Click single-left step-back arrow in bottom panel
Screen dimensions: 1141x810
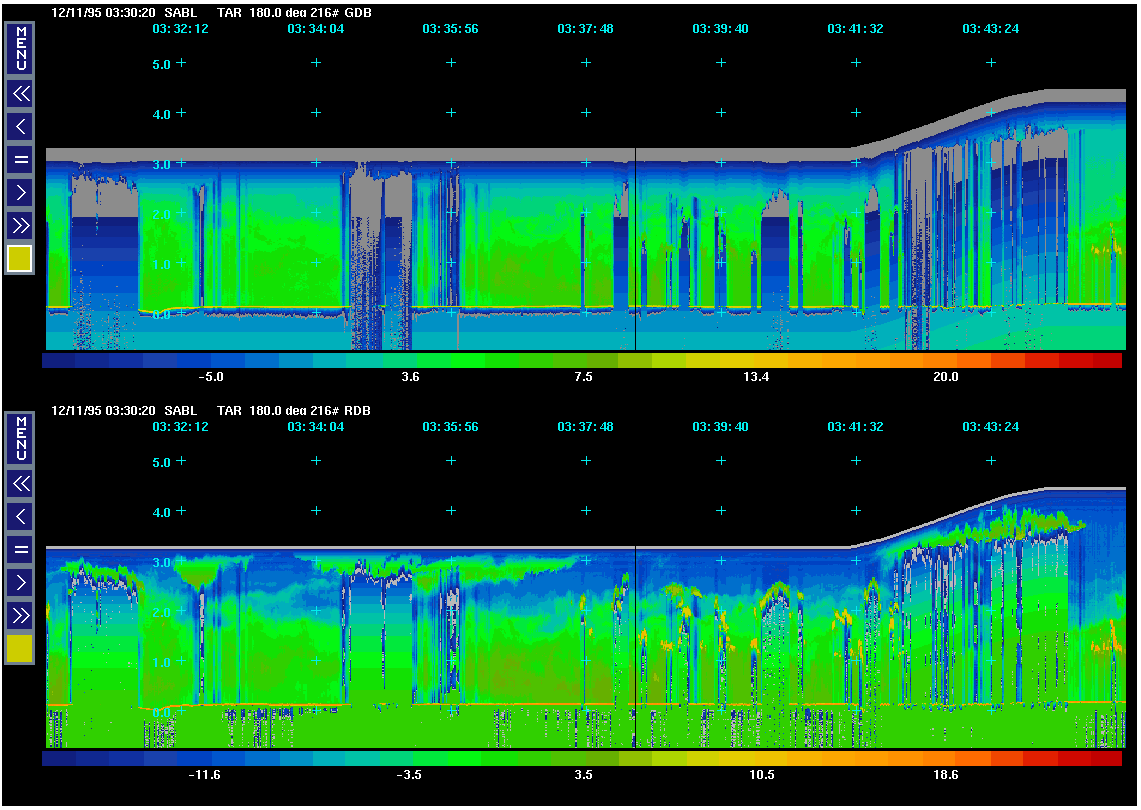click(x=20, y=516)
